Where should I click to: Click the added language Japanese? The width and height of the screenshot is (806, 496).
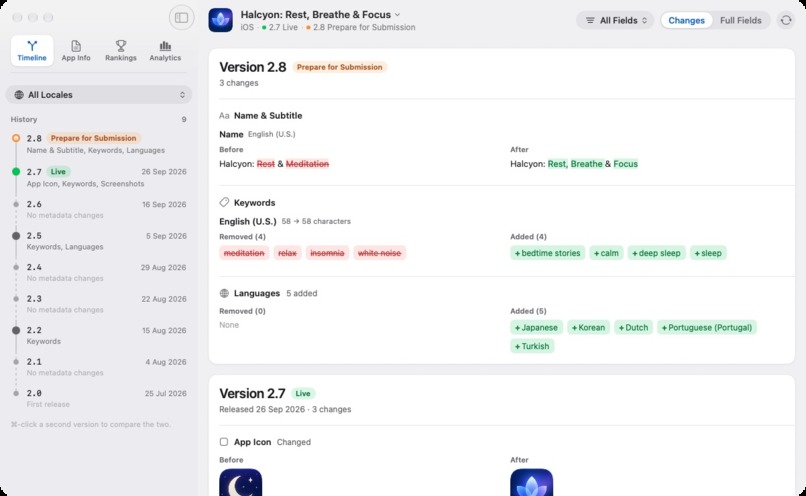point(536,327)
